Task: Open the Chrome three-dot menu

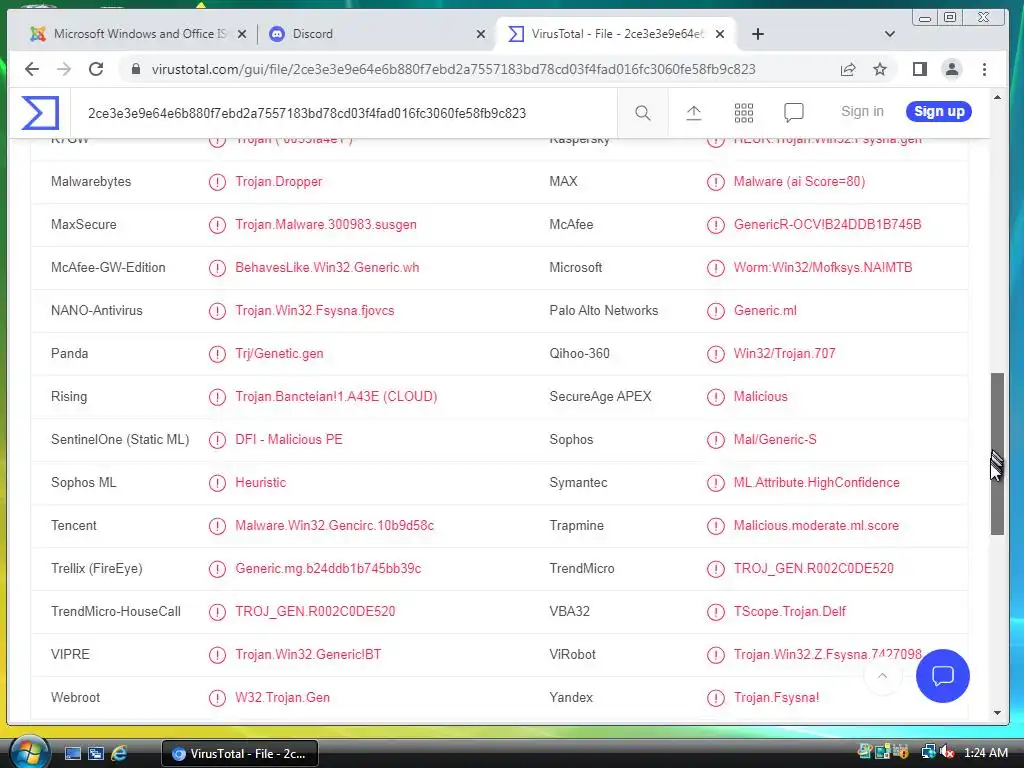Action: pyautogui.click(x=984, y=69)
